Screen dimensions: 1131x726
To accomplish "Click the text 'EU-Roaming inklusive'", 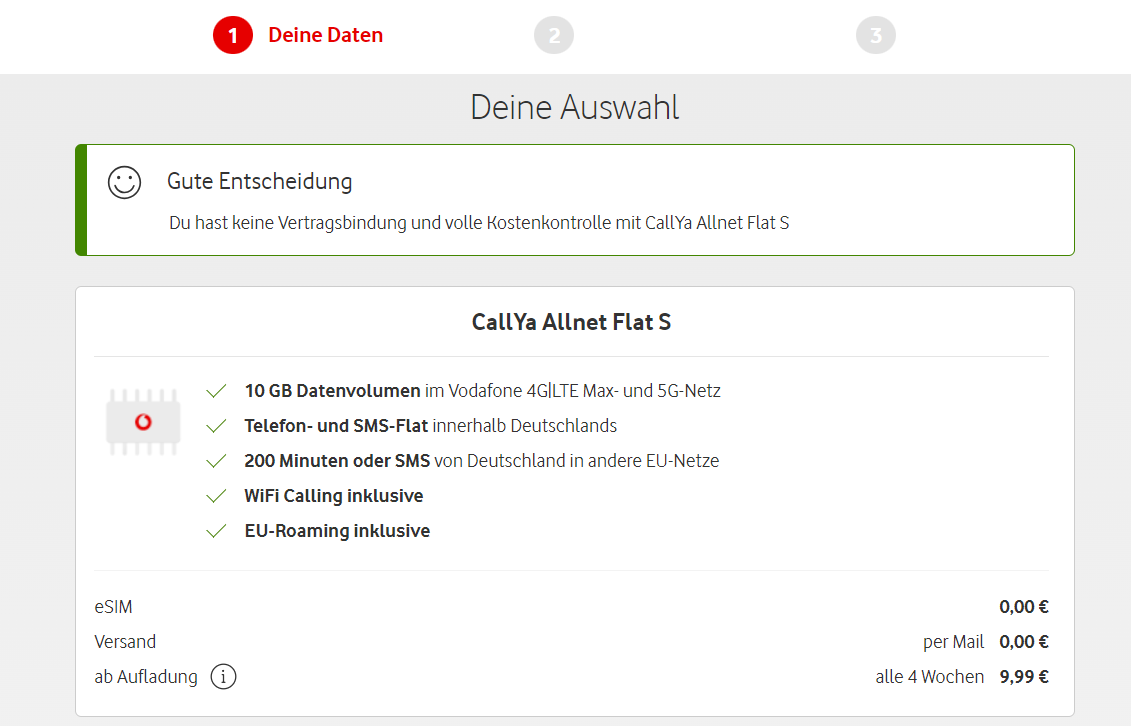I will click(x=337, y=531).
